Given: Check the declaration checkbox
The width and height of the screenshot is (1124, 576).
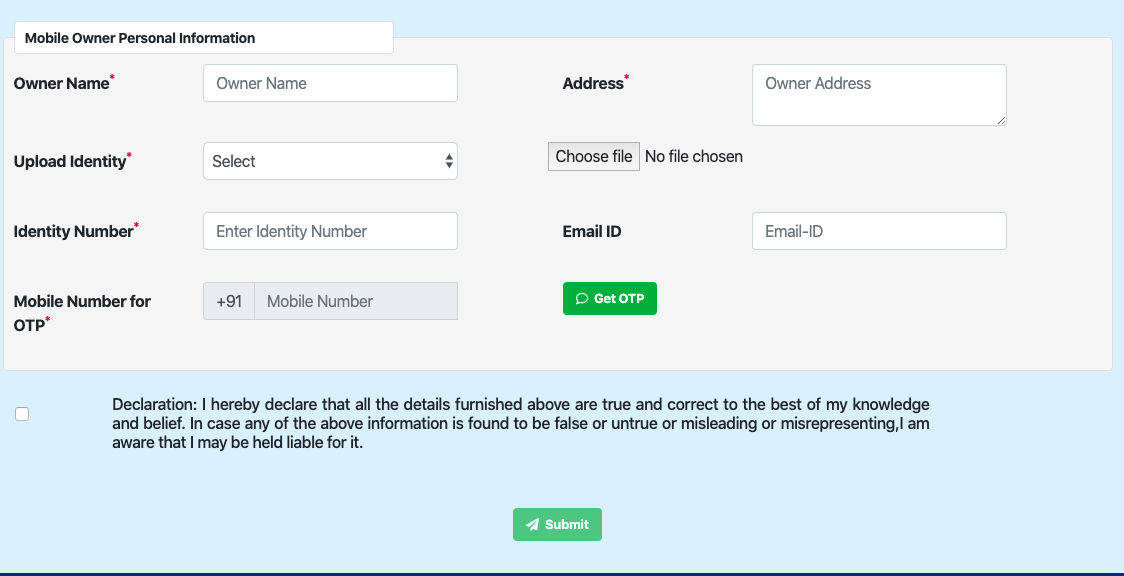Looking at the screenshot, I should coord(22,413).
